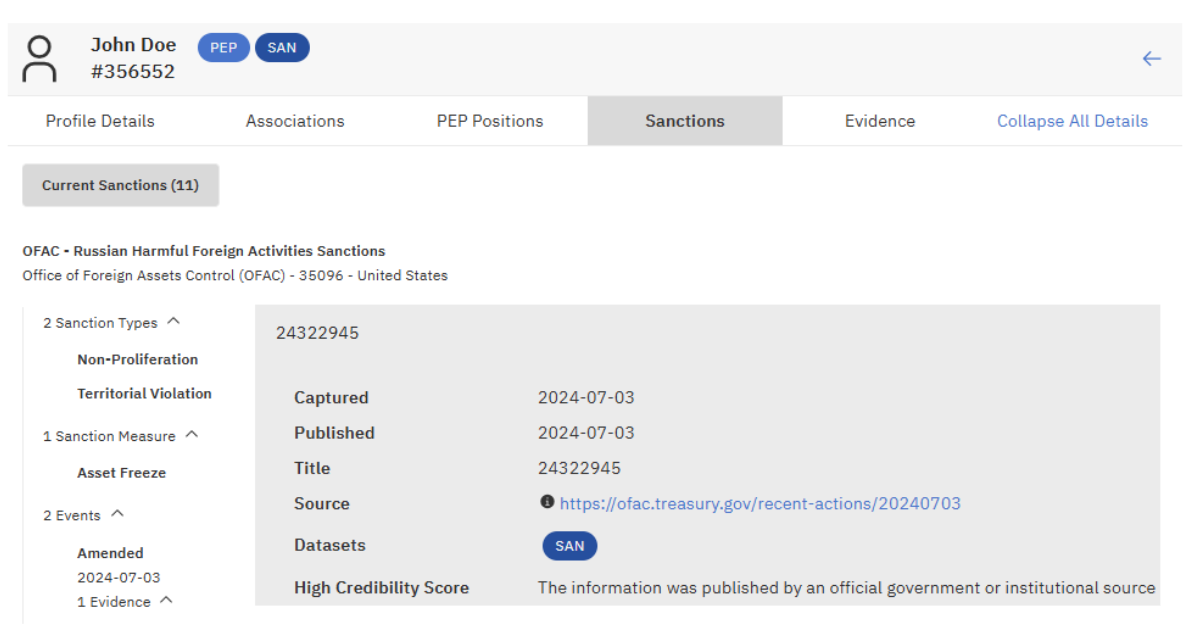Select the Sanctions tab
The width and height of the screenshot is (1190, 630).
(685, 121)
